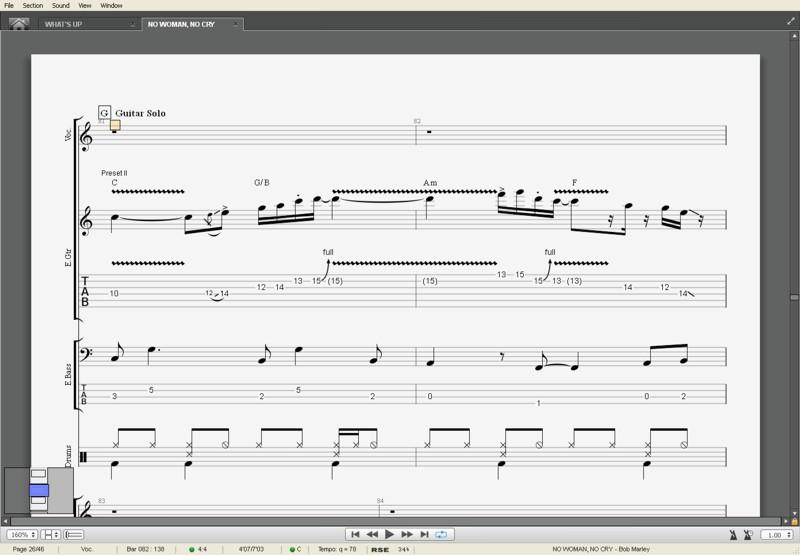Jump to the last bar
This screenshot has width=800, height=555.
tap(424, 535)
